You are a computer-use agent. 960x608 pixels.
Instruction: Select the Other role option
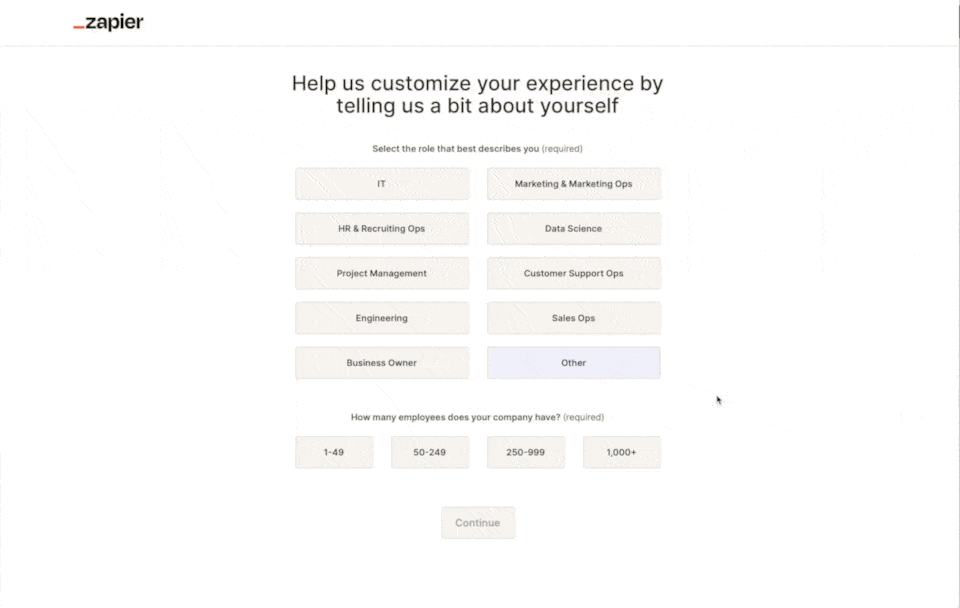574,362
